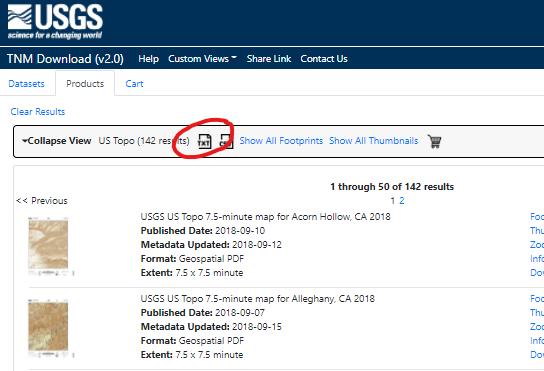Click the << Previous page control
Screen dimensions: 544x371
[42, 201]
